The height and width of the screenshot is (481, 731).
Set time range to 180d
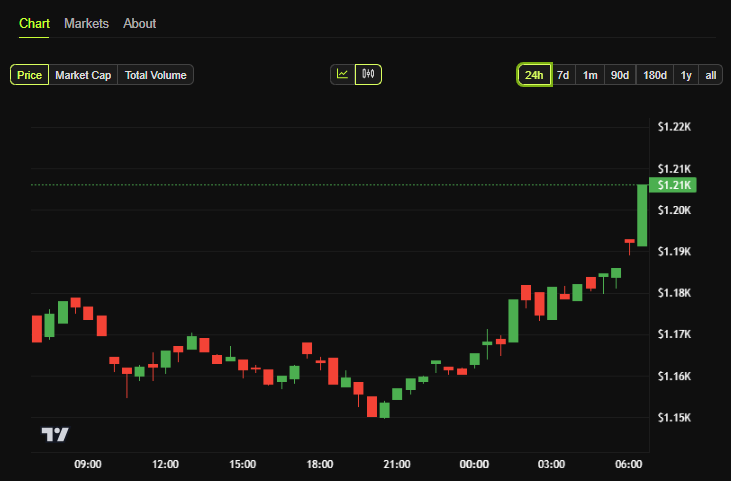click(x=655, y=75)
